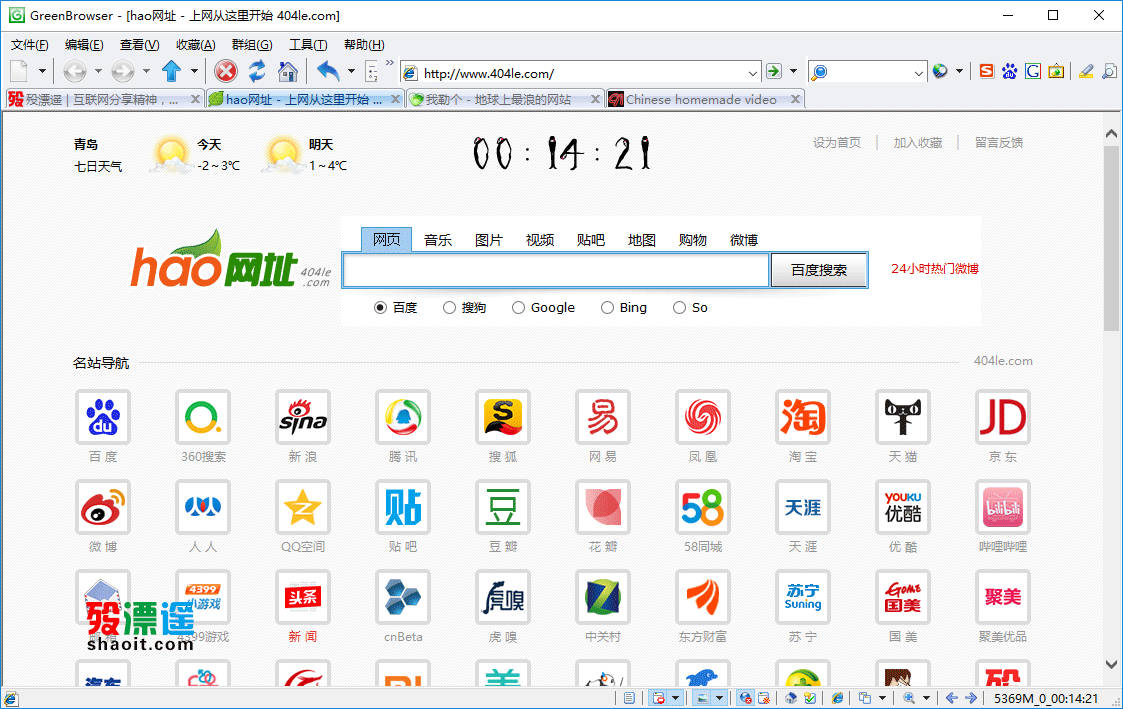Screen dimensions: 1123x709
Task: Click the 设为首页 link
Action: click(x=837, y=143)
